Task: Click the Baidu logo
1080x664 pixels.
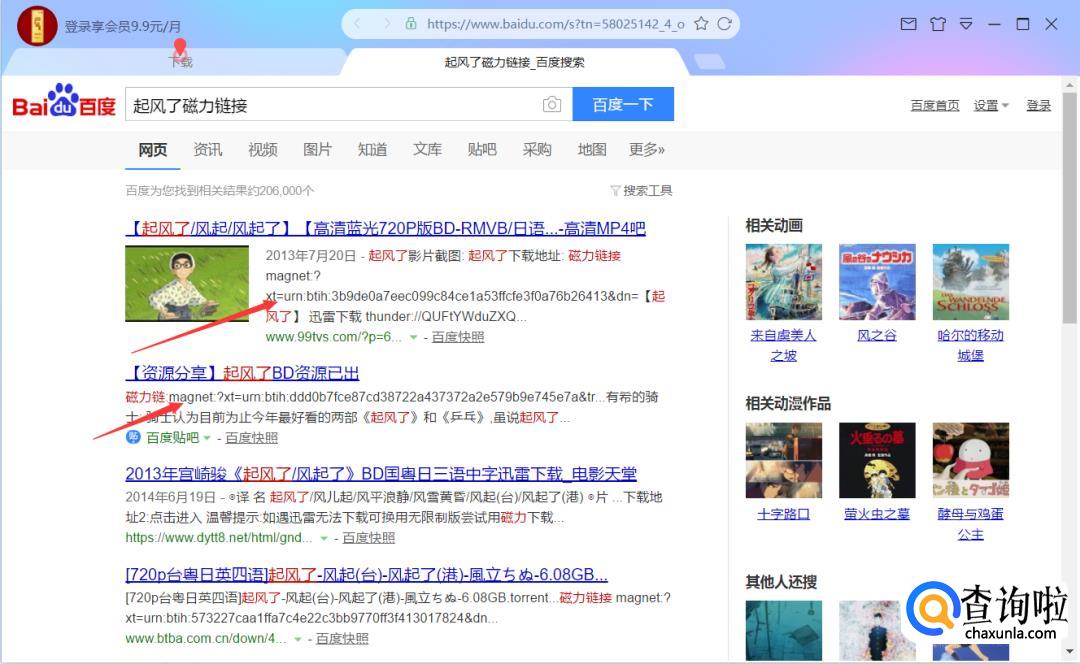Action: 64,101
